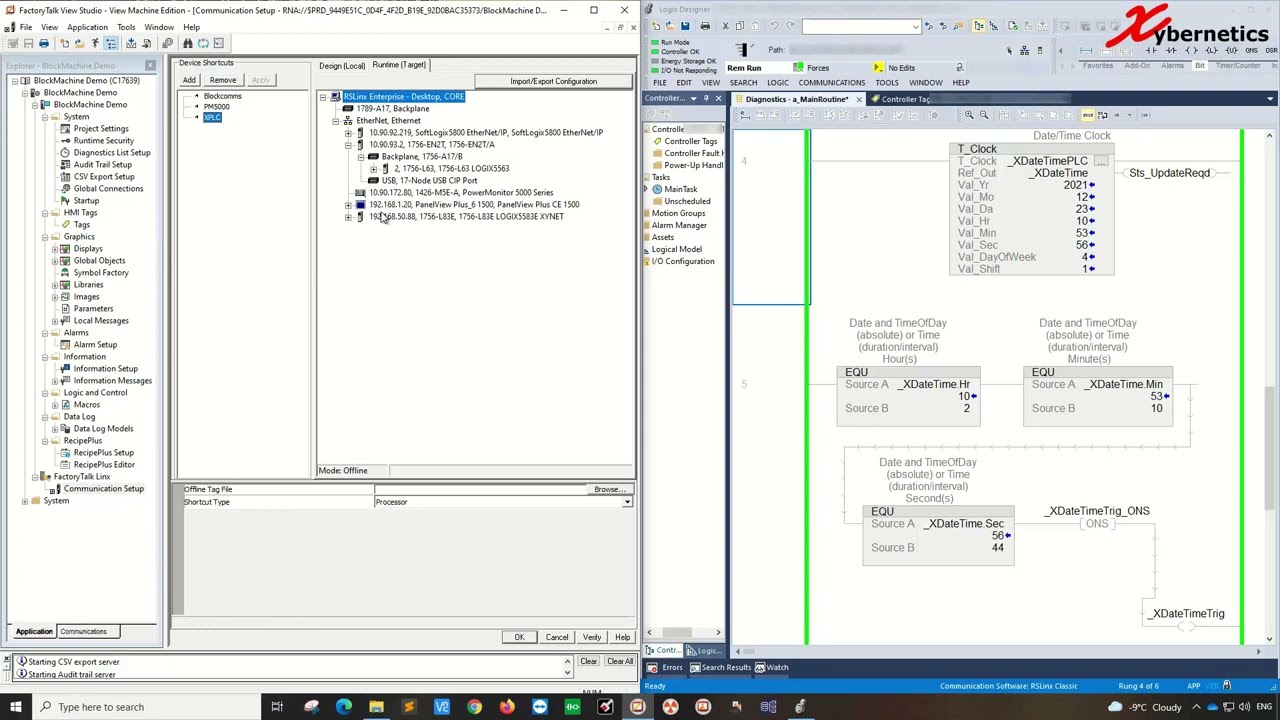Image resolution: width=1280 pixels, height=720 pixels.
Task: Expand the 1756-L83E XYNET node
Action: [x=348, y=217]
